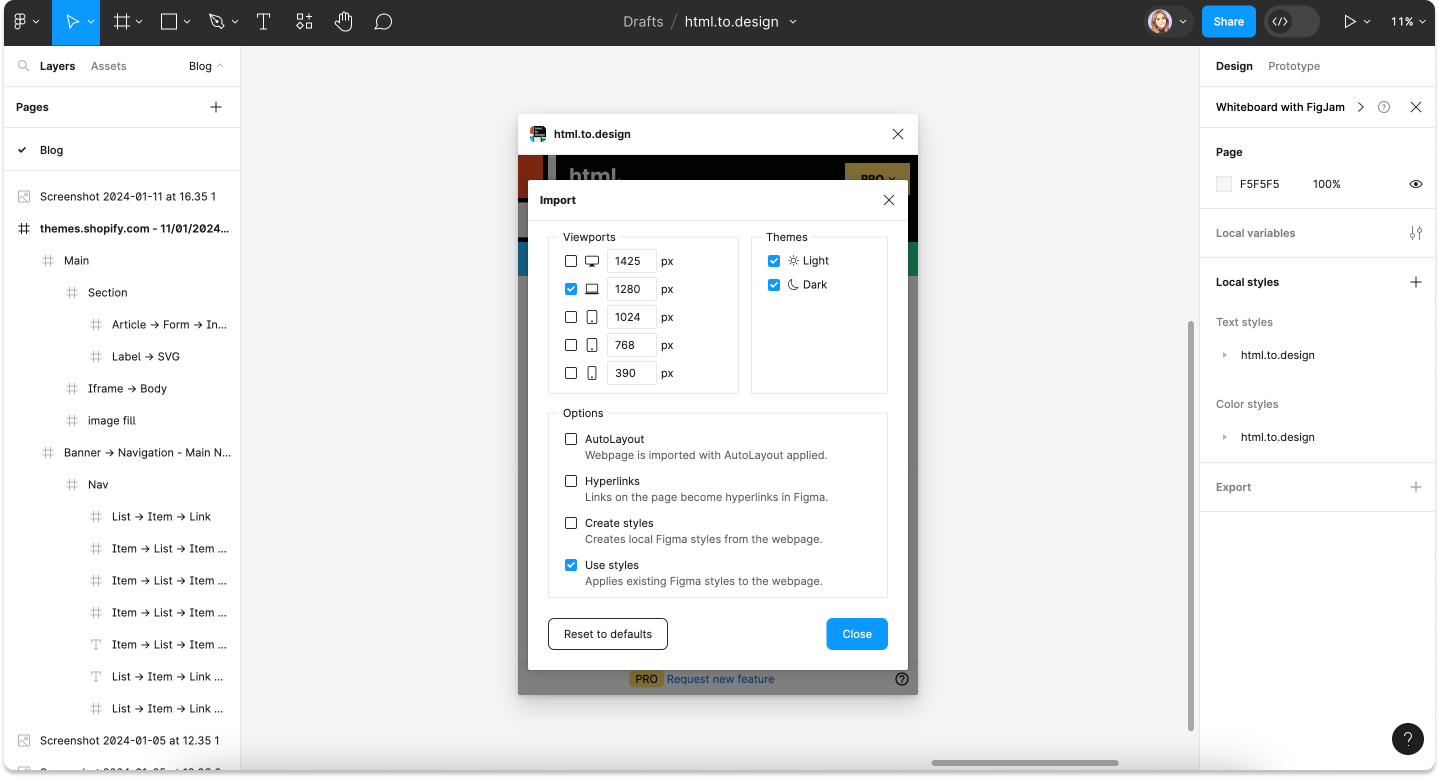
Task: Switch to the Design tab
Action: [x=1234, y=66]
